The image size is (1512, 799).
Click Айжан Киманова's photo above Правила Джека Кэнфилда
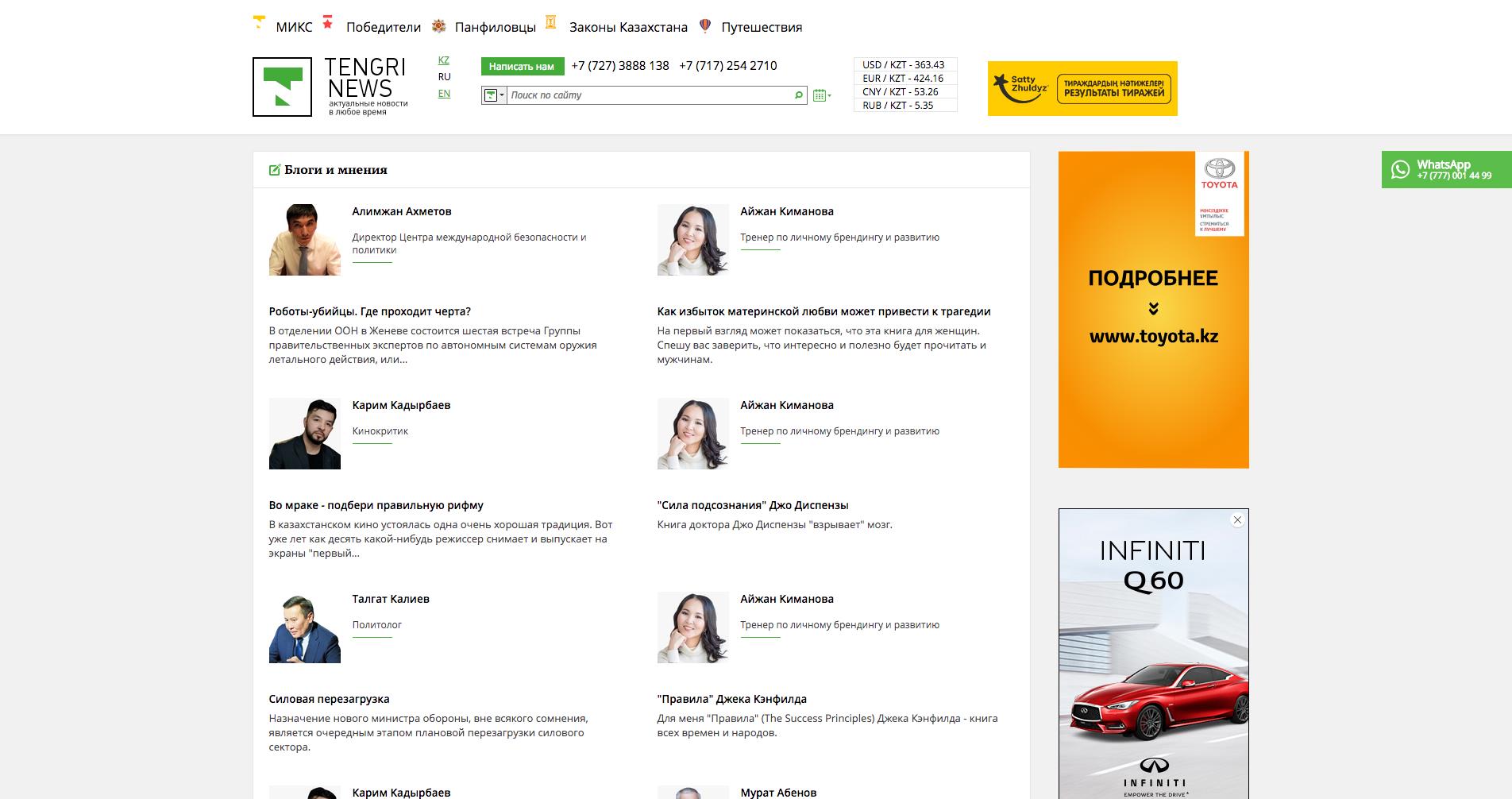coord(693,627)
